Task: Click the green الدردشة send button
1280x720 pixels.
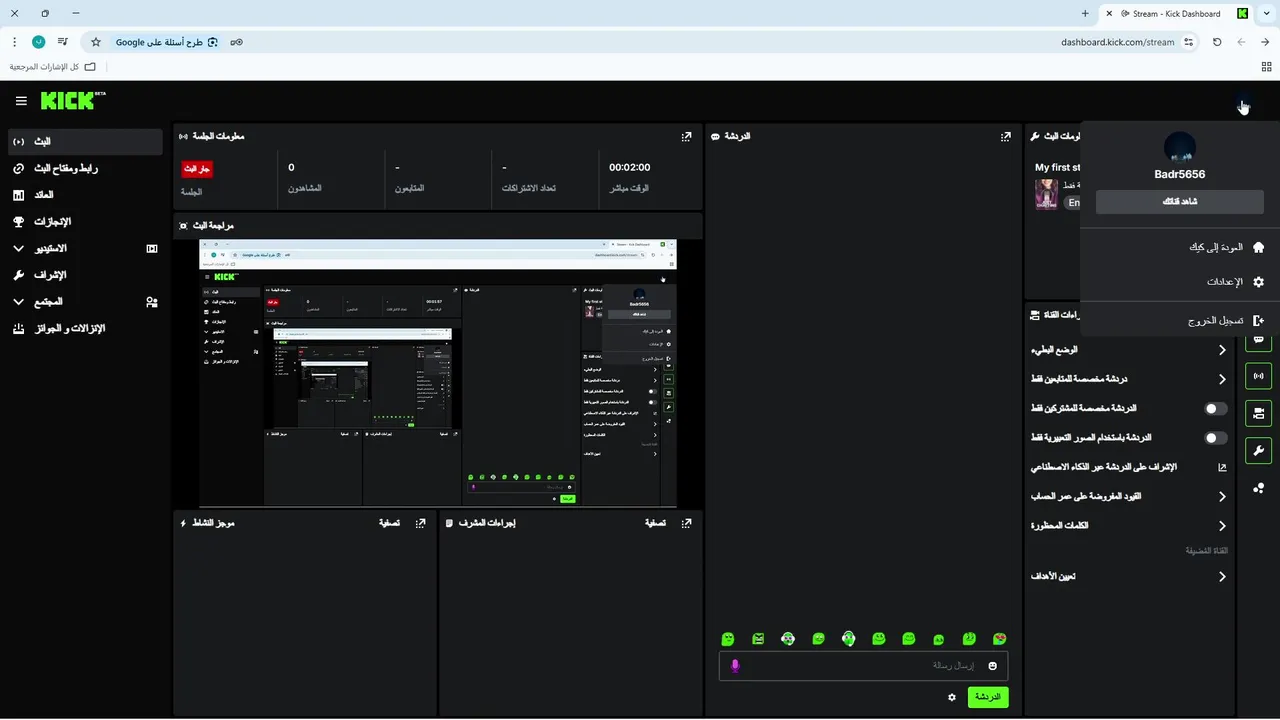Action: coord(988,697)
